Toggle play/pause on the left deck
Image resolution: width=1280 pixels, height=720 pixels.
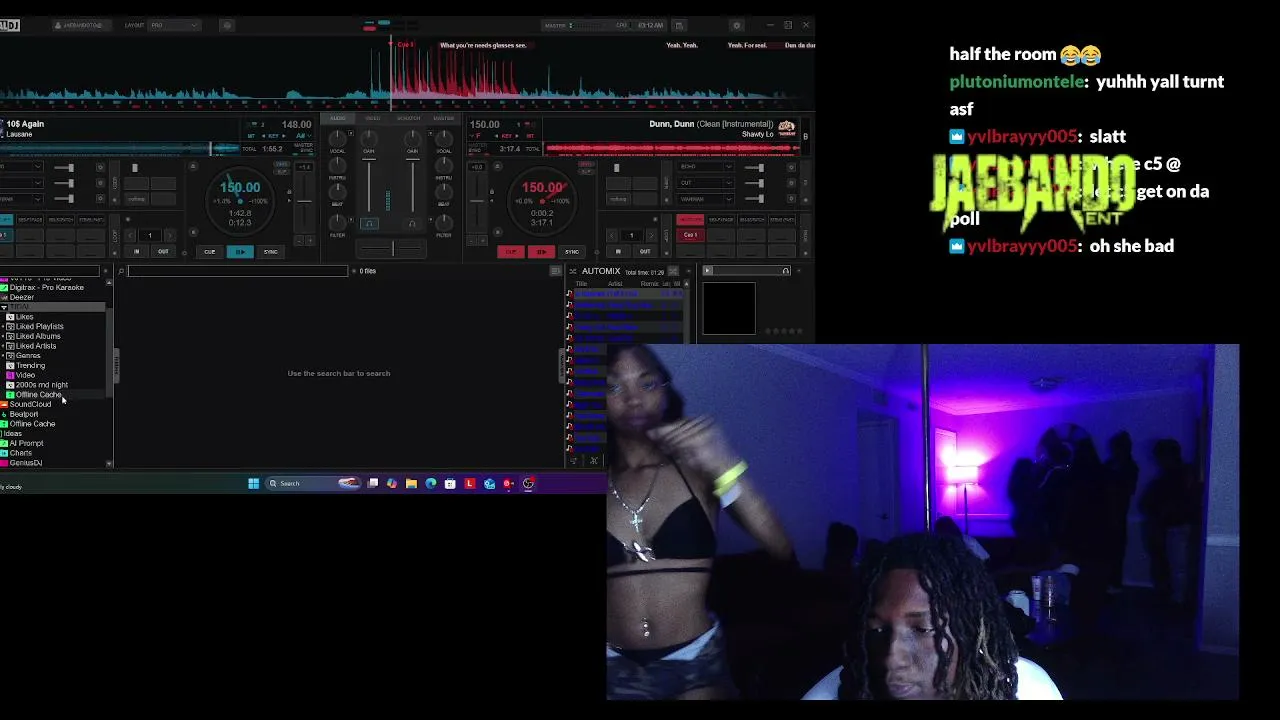240,252
